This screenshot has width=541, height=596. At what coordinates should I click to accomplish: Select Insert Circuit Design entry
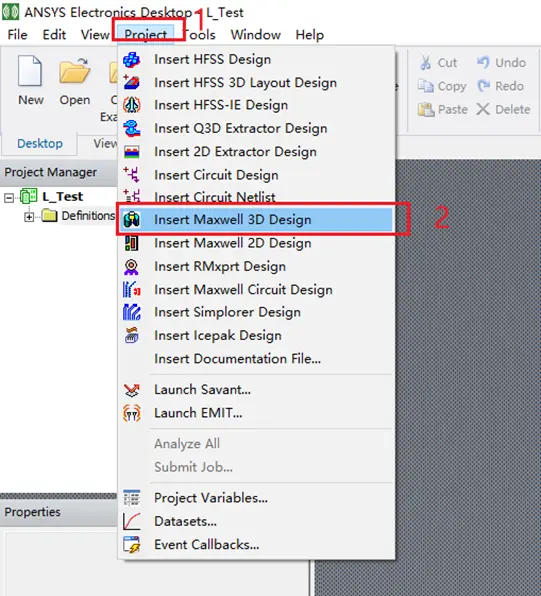[x=255, y=175]
